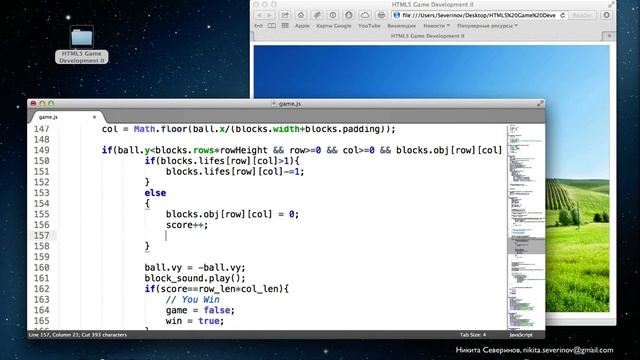This screenshot has width=640, height=360.
Task: Click 'blocks.lifes[row][col]-=1;' line
Action: (235, 172)
